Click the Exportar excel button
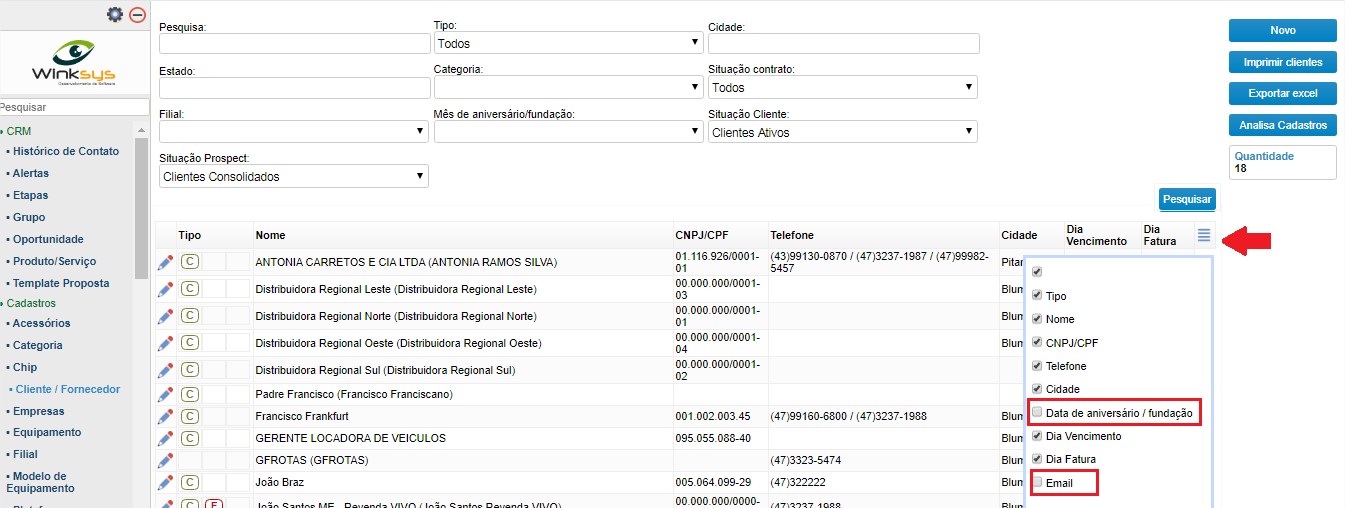The width and height of the screenshot is (1345, 508). 1283,93
